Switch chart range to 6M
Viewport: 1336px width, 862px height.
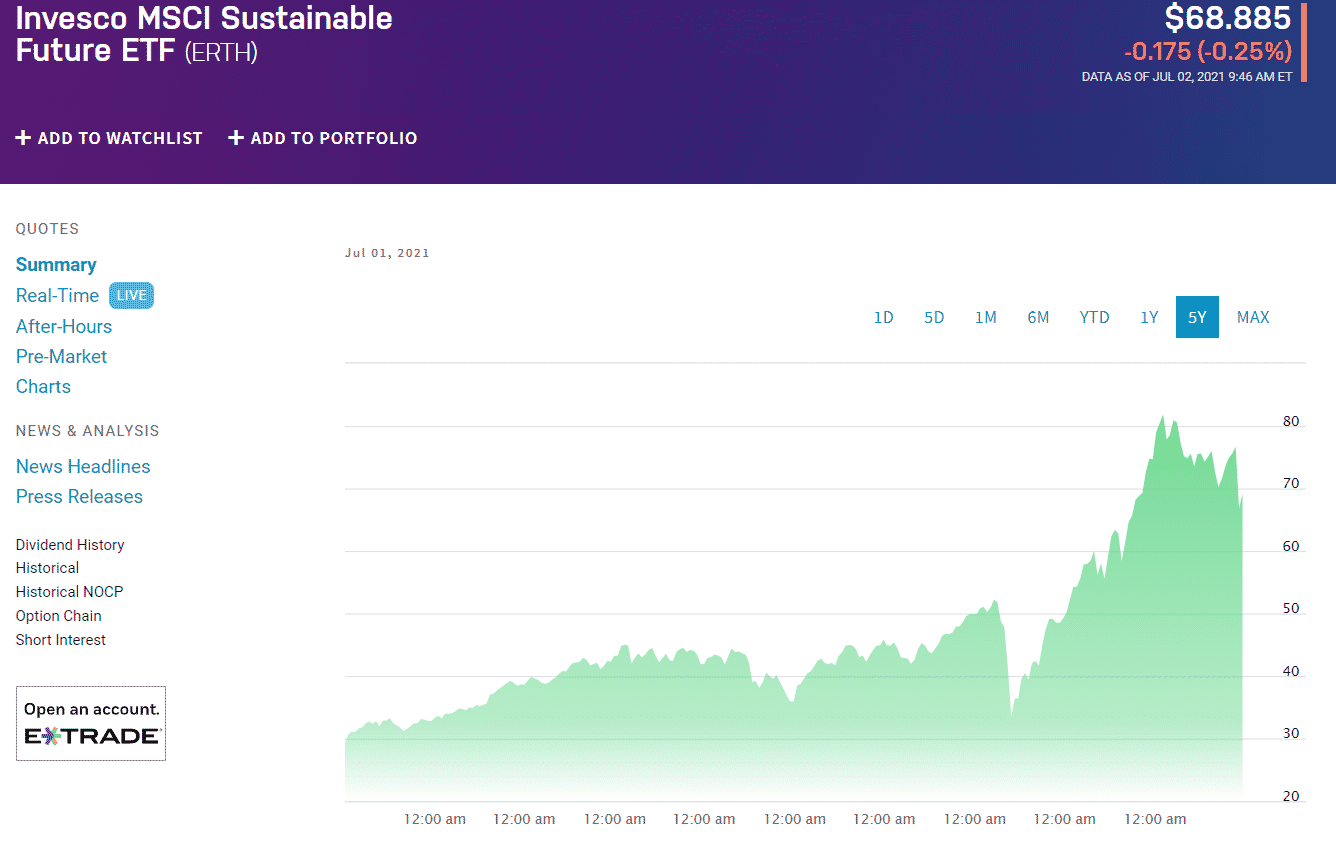pos(1038,317)
